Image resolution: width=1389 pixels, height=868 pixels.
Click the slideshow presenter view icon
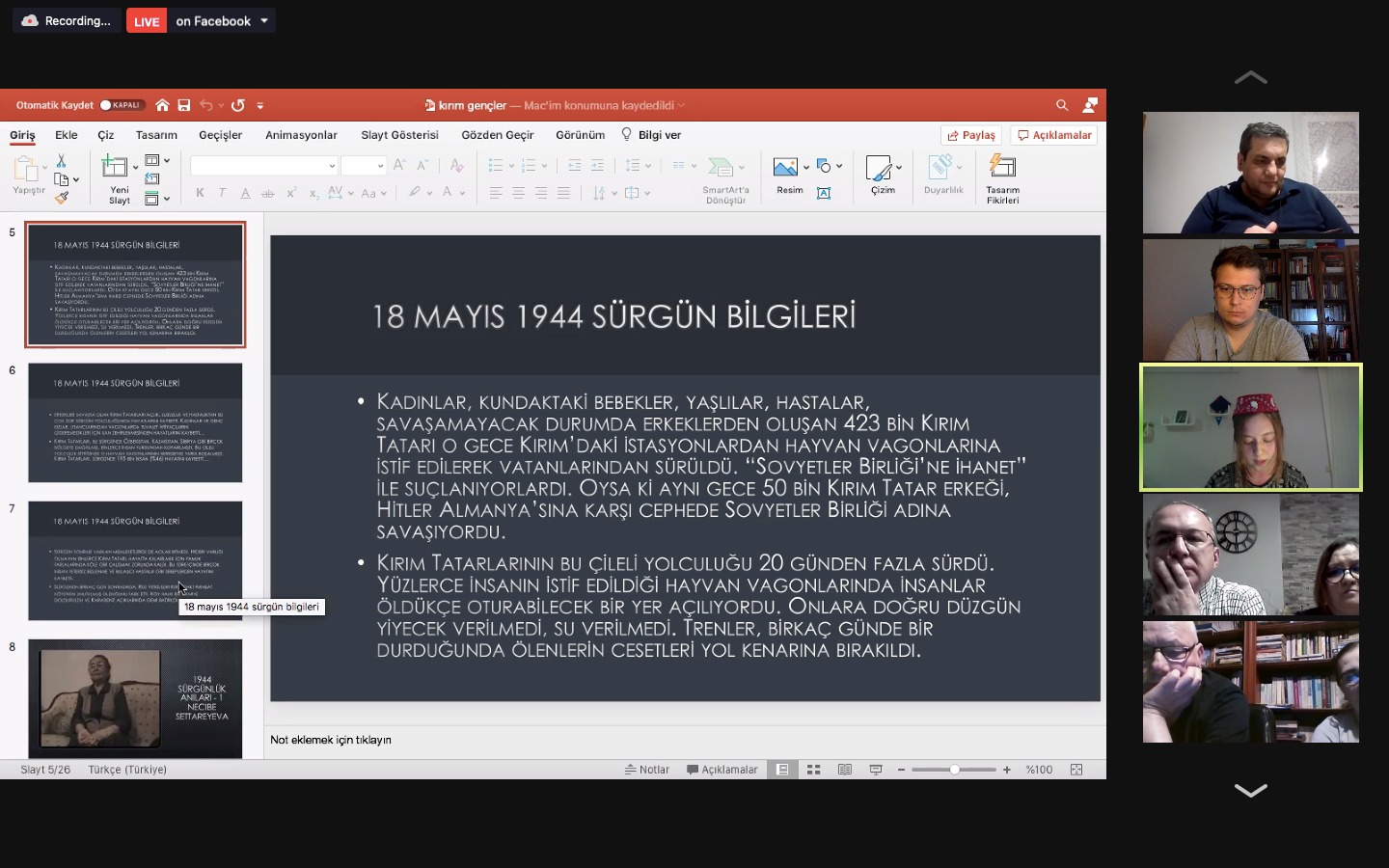(x=876, y=770)
